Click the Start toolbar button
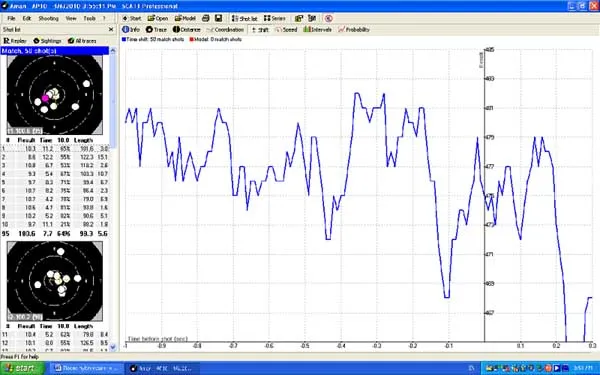 coord(132,18)
